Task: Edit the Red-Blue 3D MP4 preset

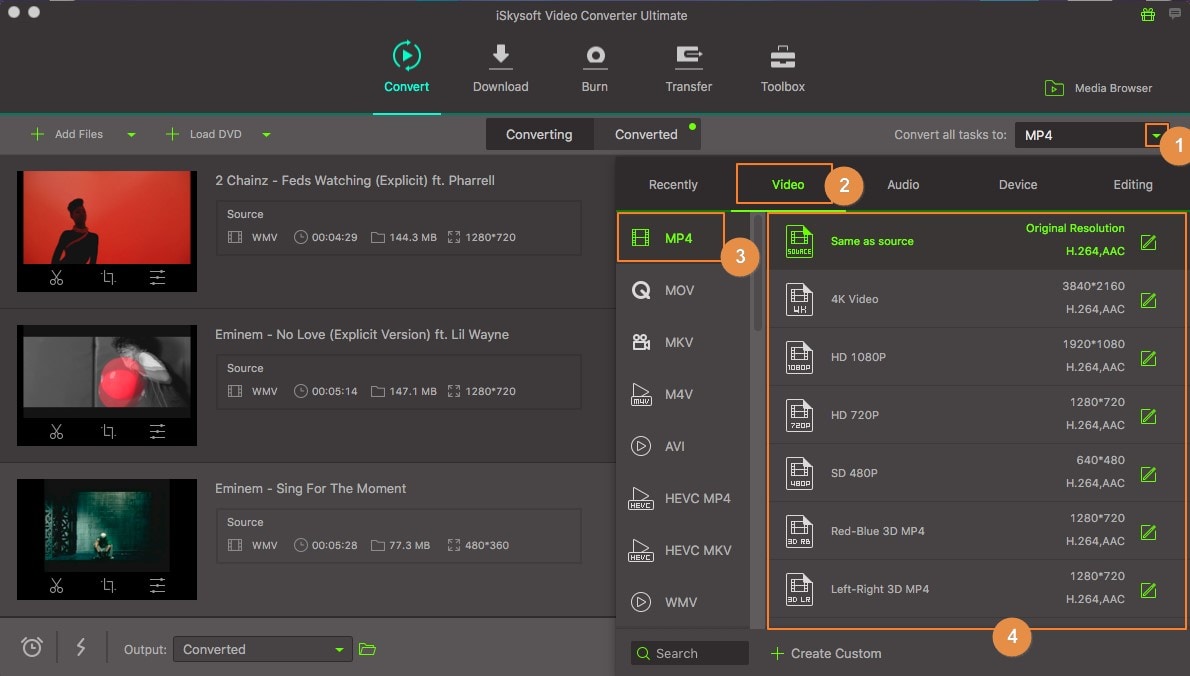Action: point(1148,533)
